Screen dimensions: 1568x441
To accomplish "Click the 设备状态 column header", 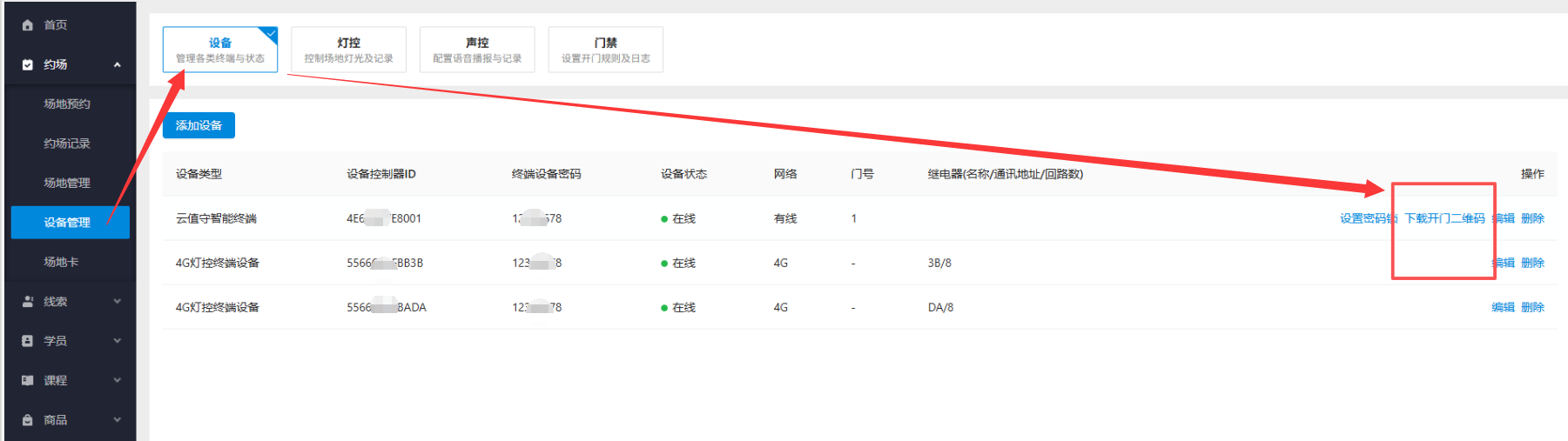I will click(x=684, y=174).
